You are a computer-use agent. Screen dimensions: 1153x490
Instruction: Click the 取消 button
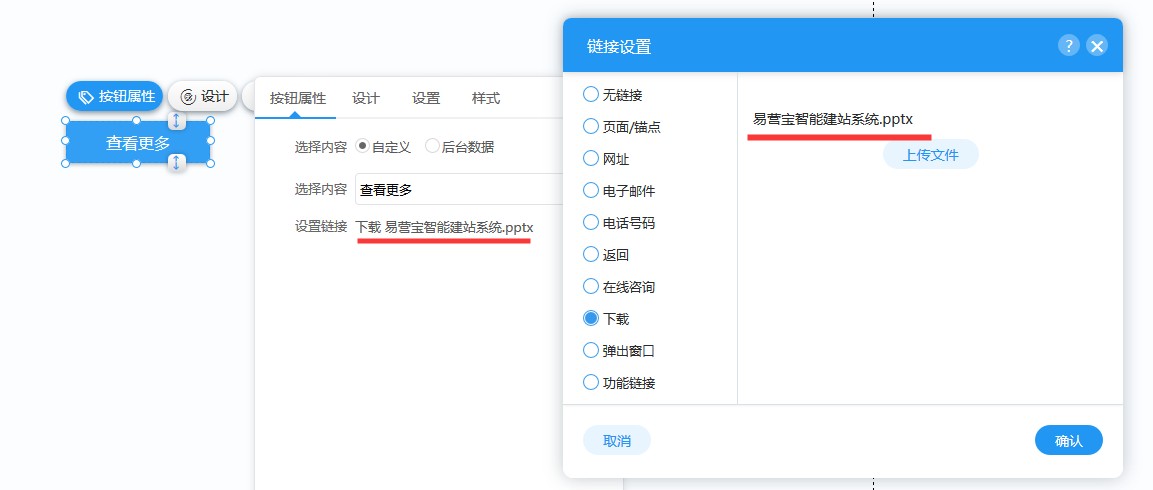pyautogui.click(x=617, y=440)
